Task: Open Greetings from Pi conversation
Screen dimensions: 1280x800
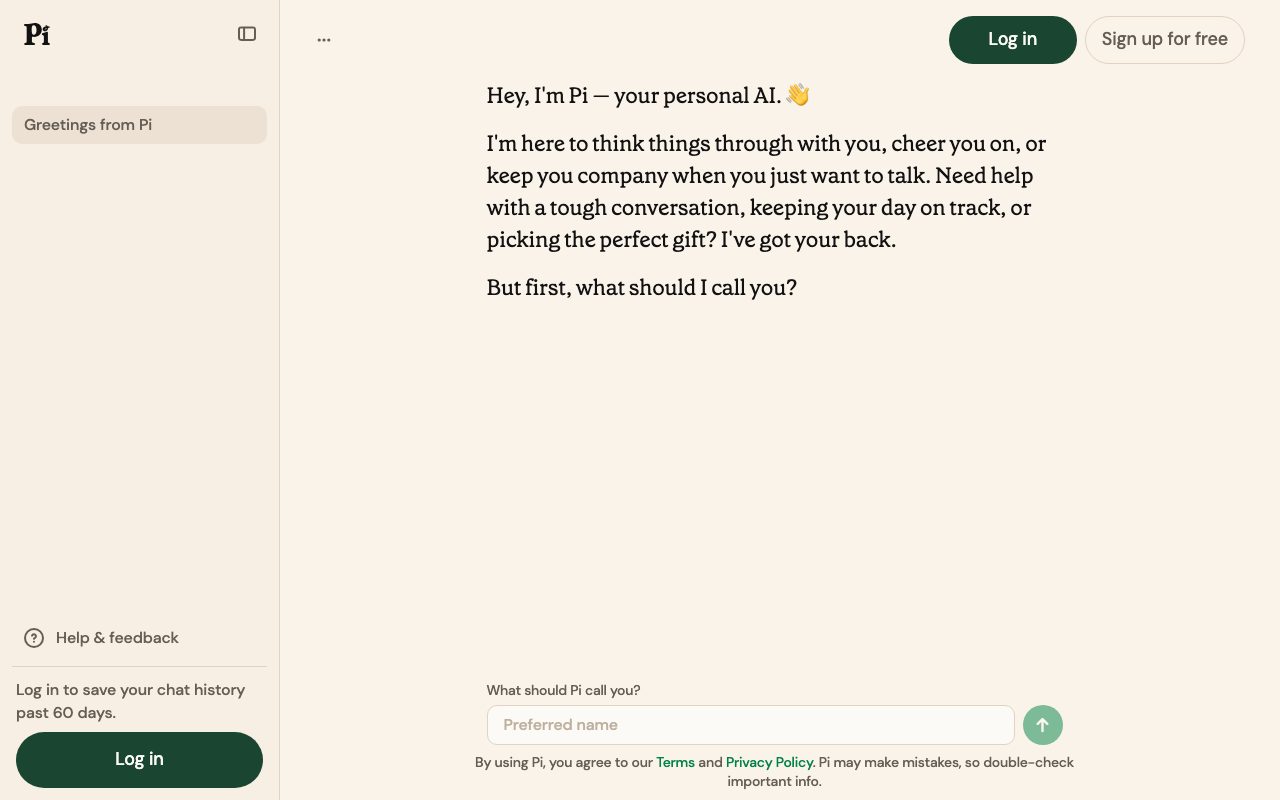Action: [139, 125]
